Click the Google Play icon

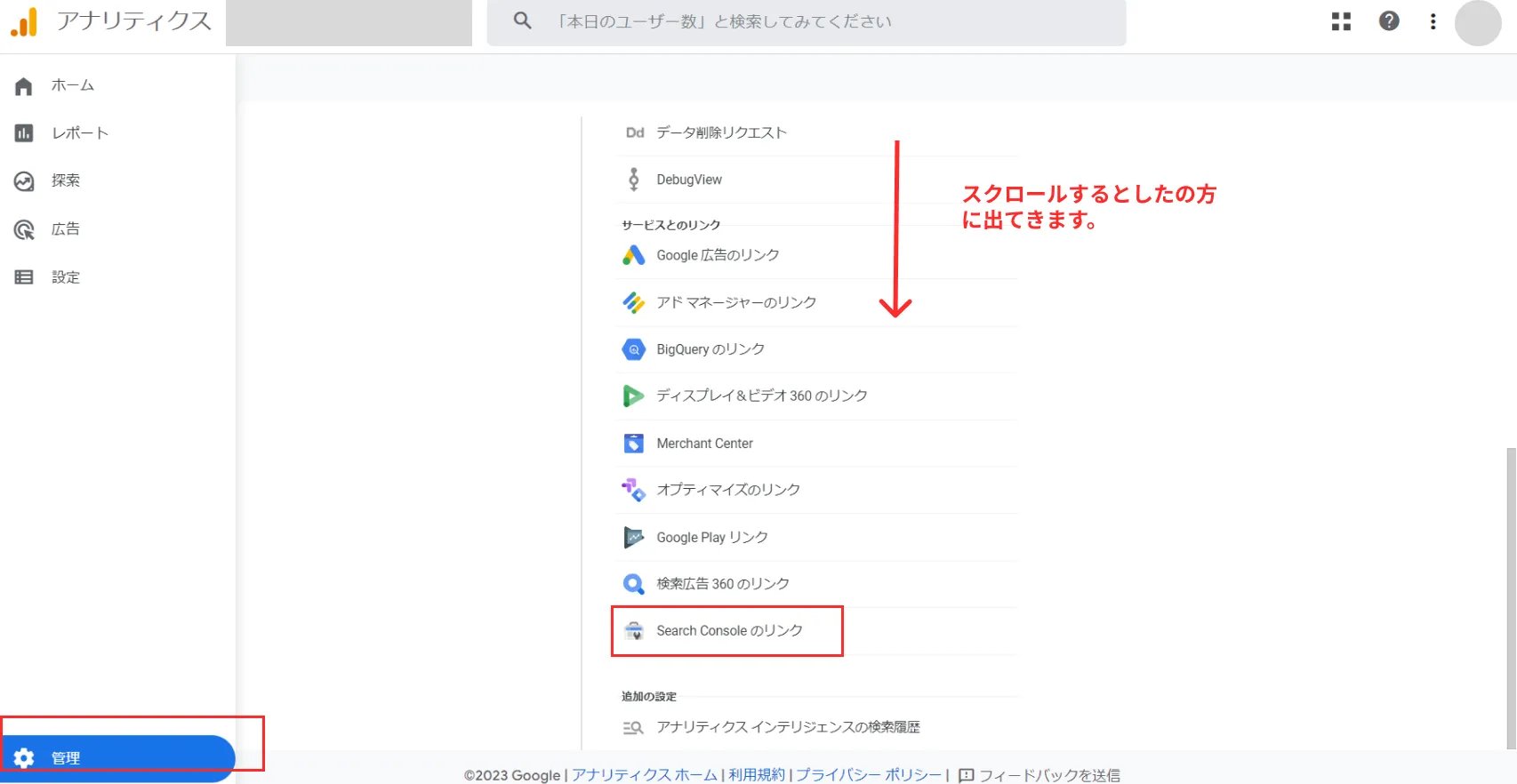coord(633,537)
